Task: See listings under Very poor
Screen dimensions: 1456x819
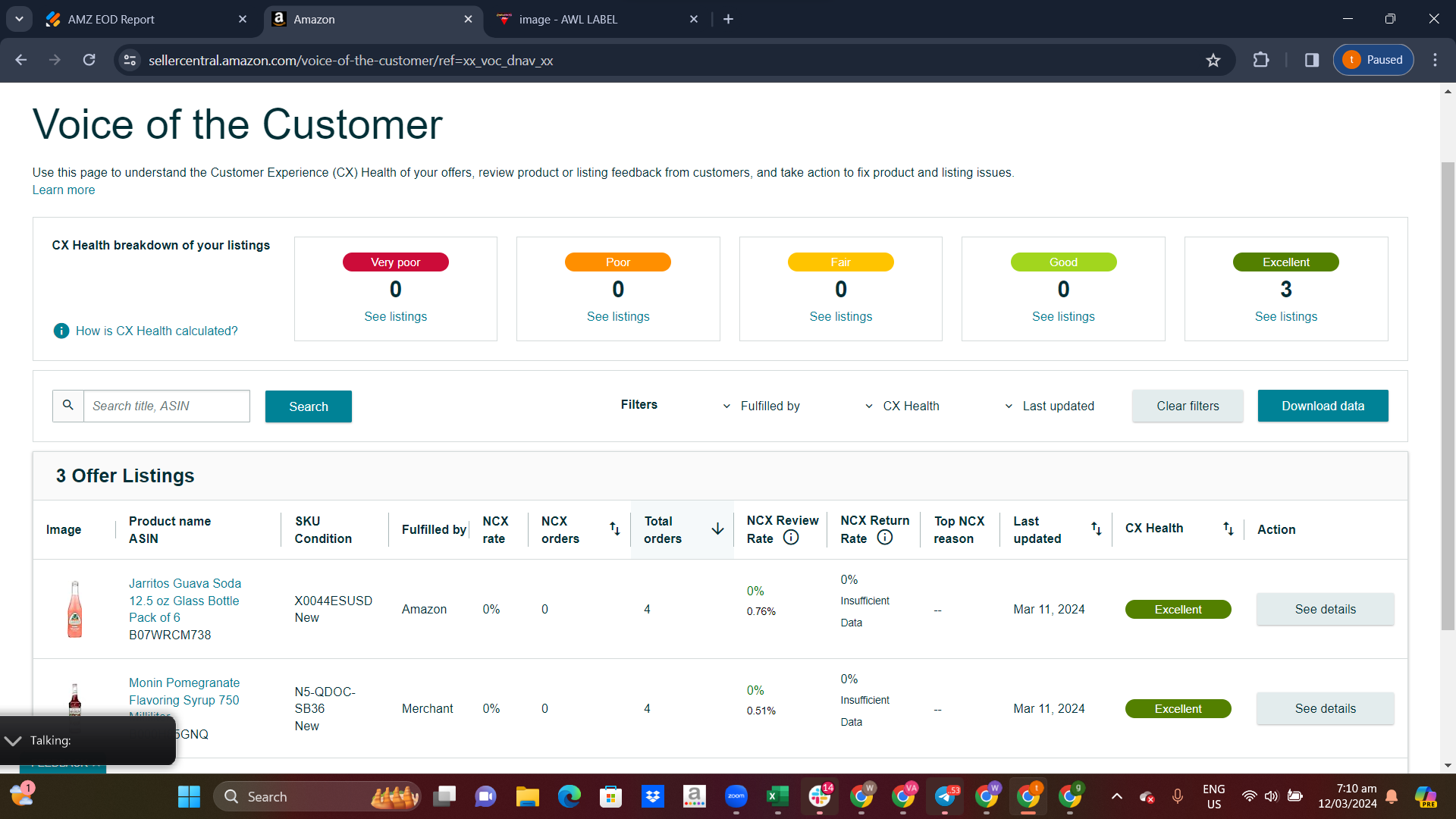Action: pos(396,316)
